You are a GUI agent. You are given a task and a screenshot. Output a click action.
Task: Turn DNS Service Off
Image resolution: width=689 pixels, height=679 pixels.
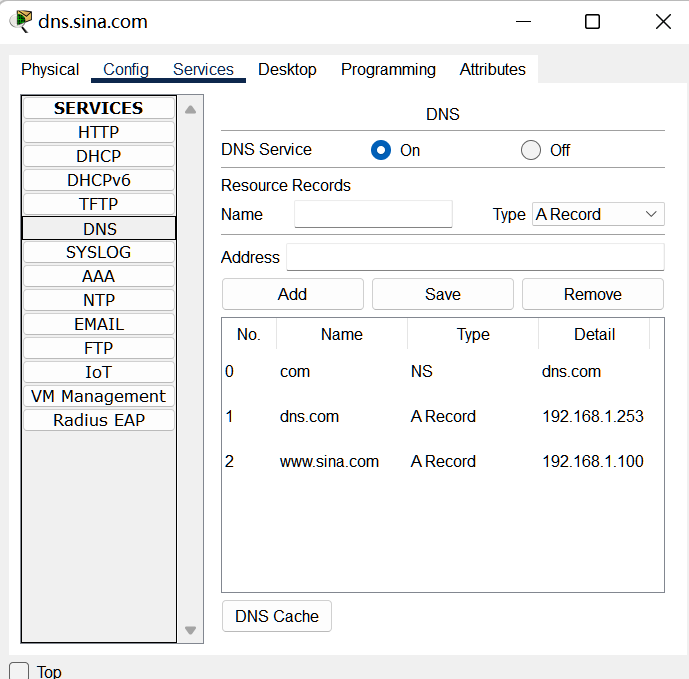pyautogui.click(x=530, y=150)
